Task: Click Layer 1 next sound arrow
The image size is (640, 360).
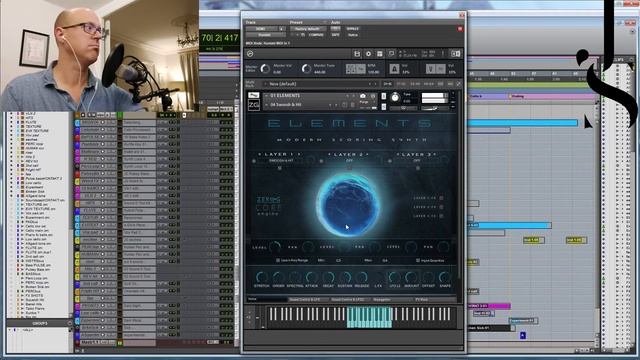Action: click(x=299, y=154)
